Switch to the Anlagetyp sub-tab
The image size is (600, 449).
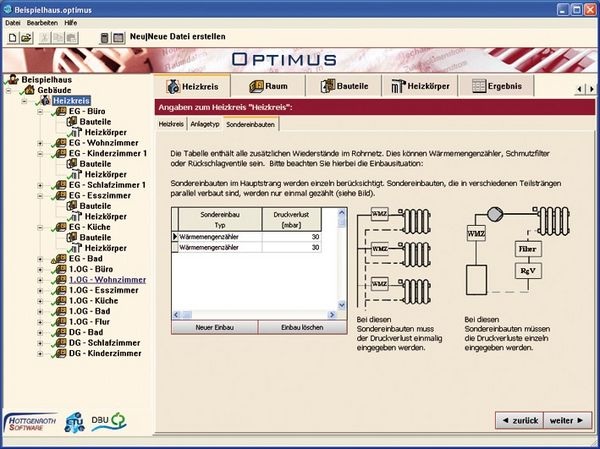tap(204, 124)
